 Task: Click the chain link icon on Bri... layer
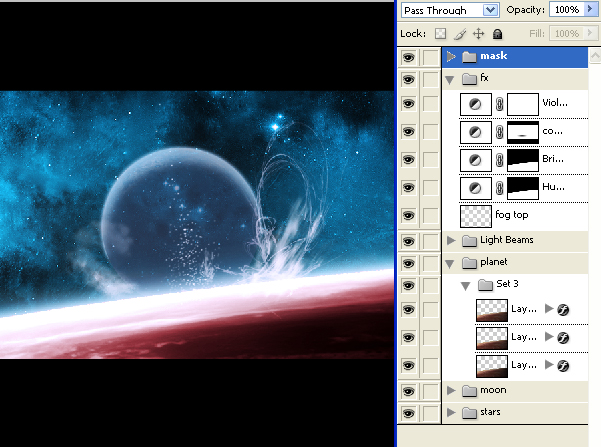click(x=499, y=160)
